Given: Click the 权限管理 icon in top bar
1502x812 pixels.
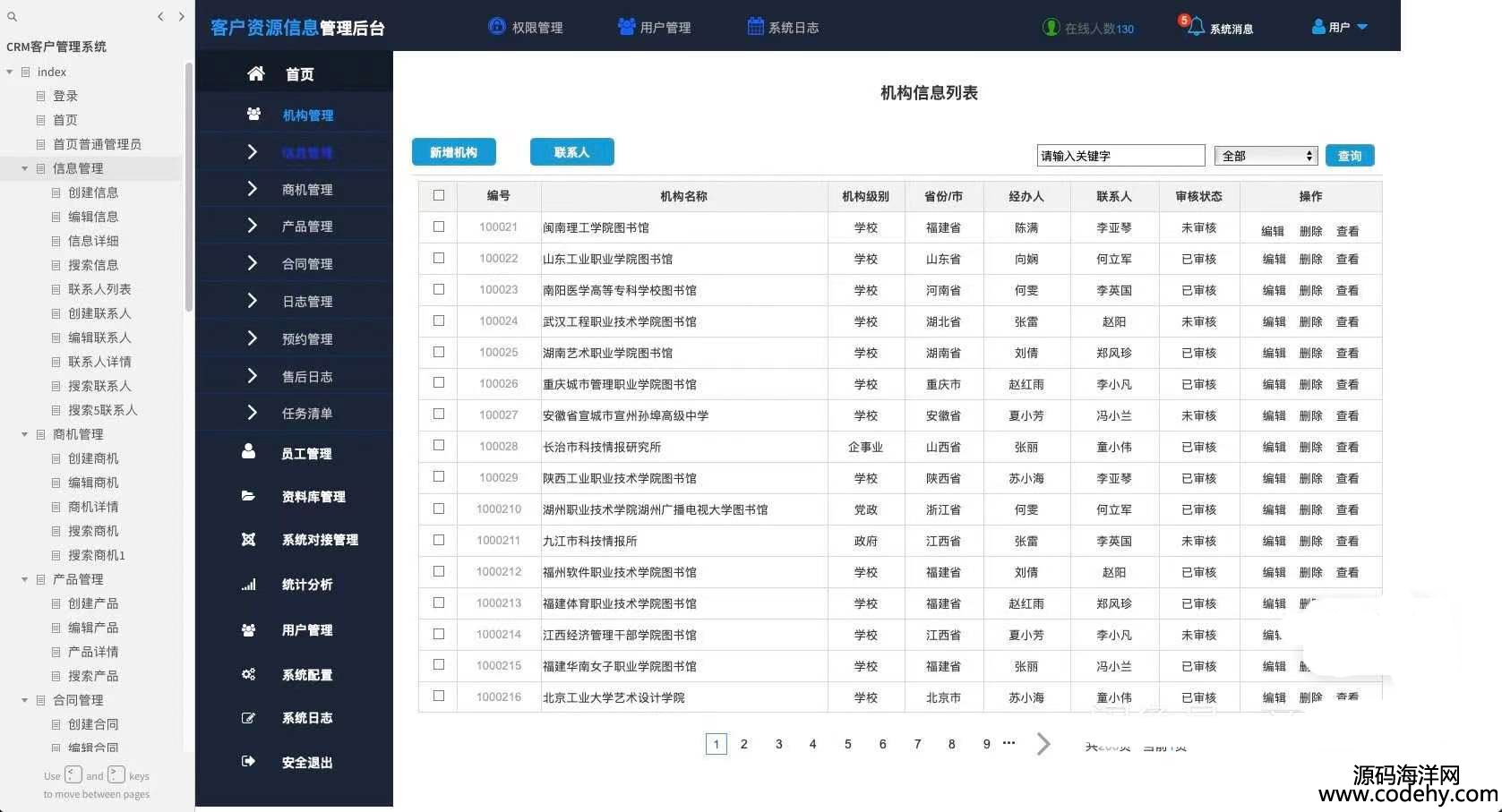Looking at the screenshot, I should click(496, 27).
